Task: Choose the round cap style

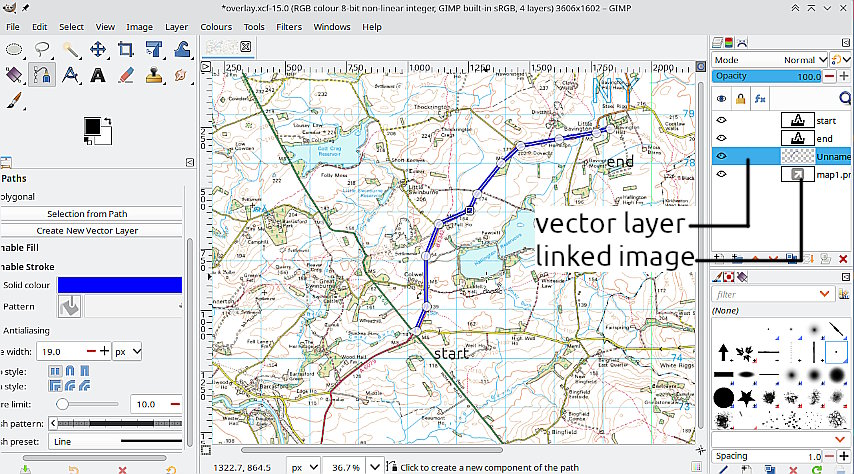Action: [x=70, y=372]
